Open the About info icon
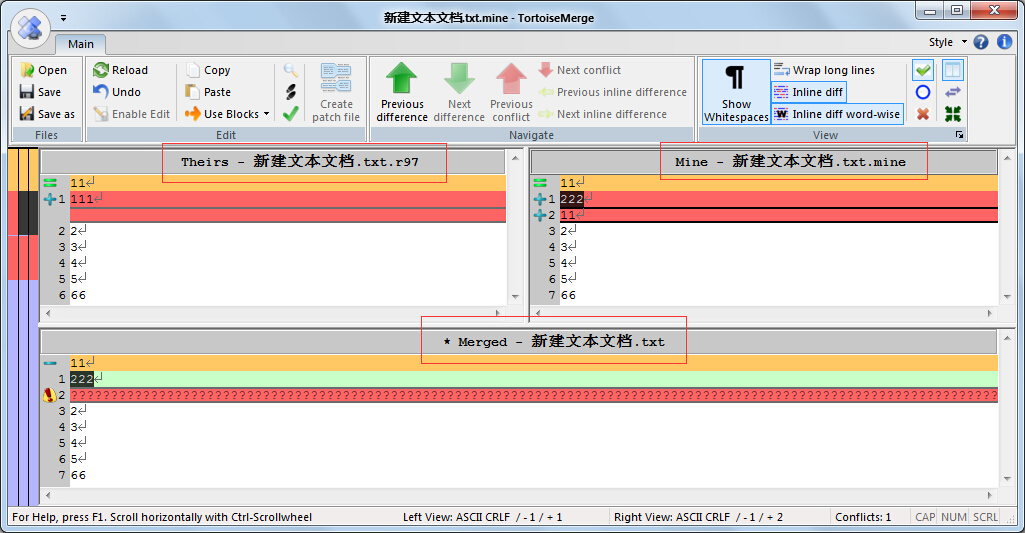 [x=1004, y=42]
